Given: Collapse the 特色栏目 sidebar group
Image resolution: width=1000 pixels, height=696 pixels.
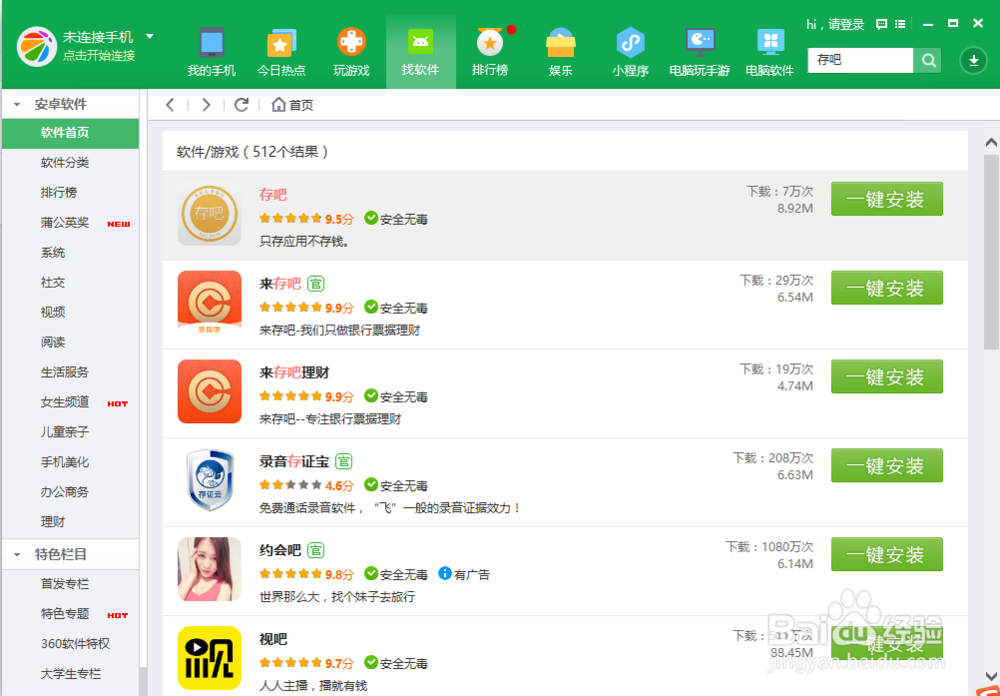Looking at the screenshot, I should pyautogui.click(x=17, y=554).
